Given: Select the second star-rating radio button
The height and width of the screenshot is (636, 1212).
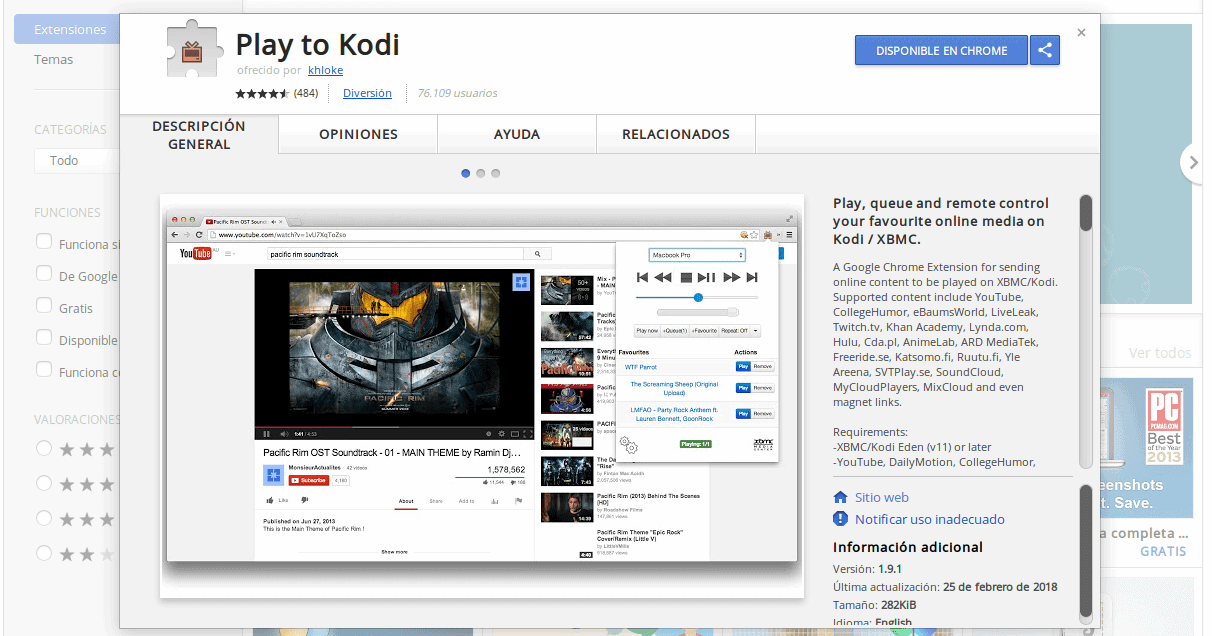Looking at the screenshot, I should click(44, 483).
